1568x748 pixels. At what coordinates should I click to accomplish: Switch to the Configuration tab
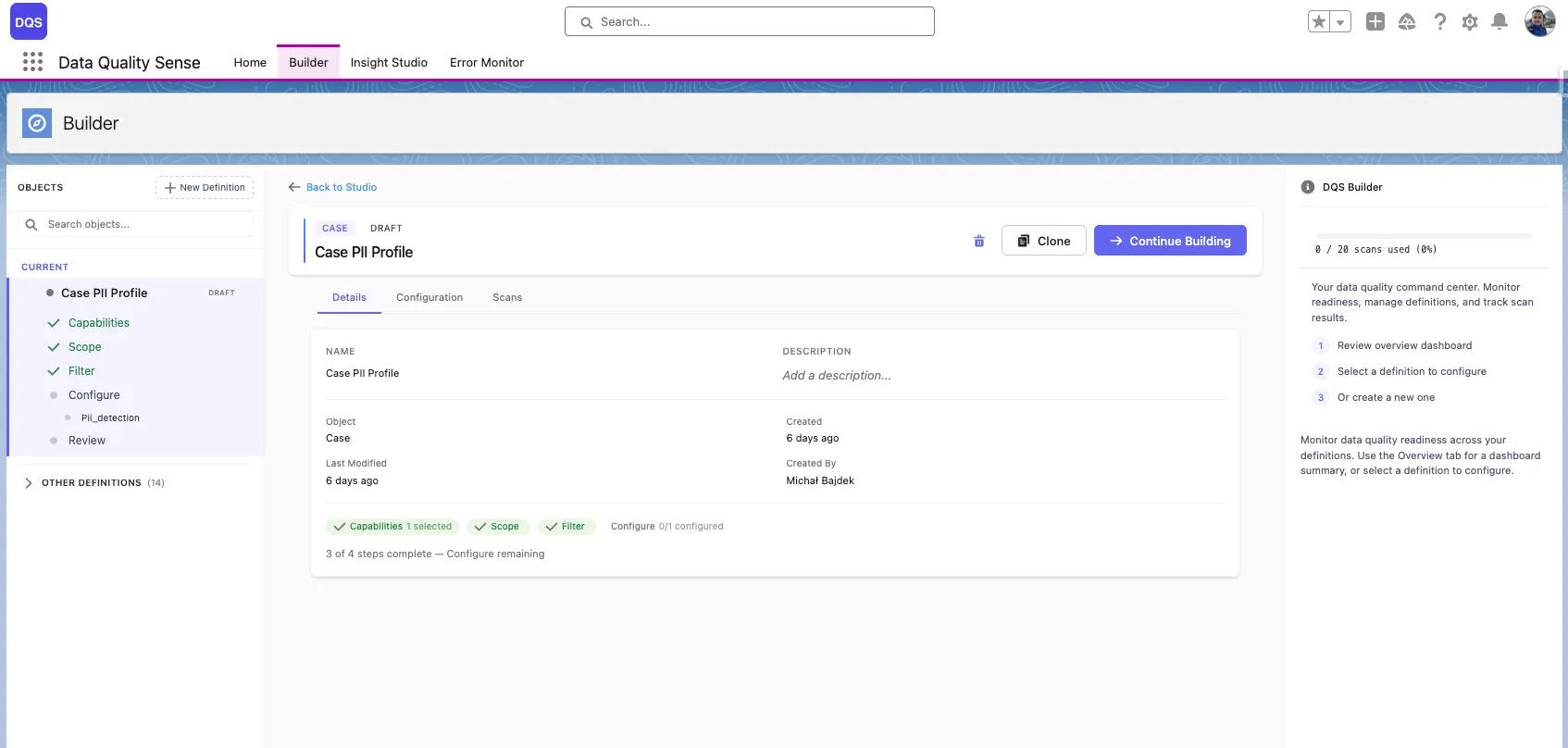(x=429, y=297)
